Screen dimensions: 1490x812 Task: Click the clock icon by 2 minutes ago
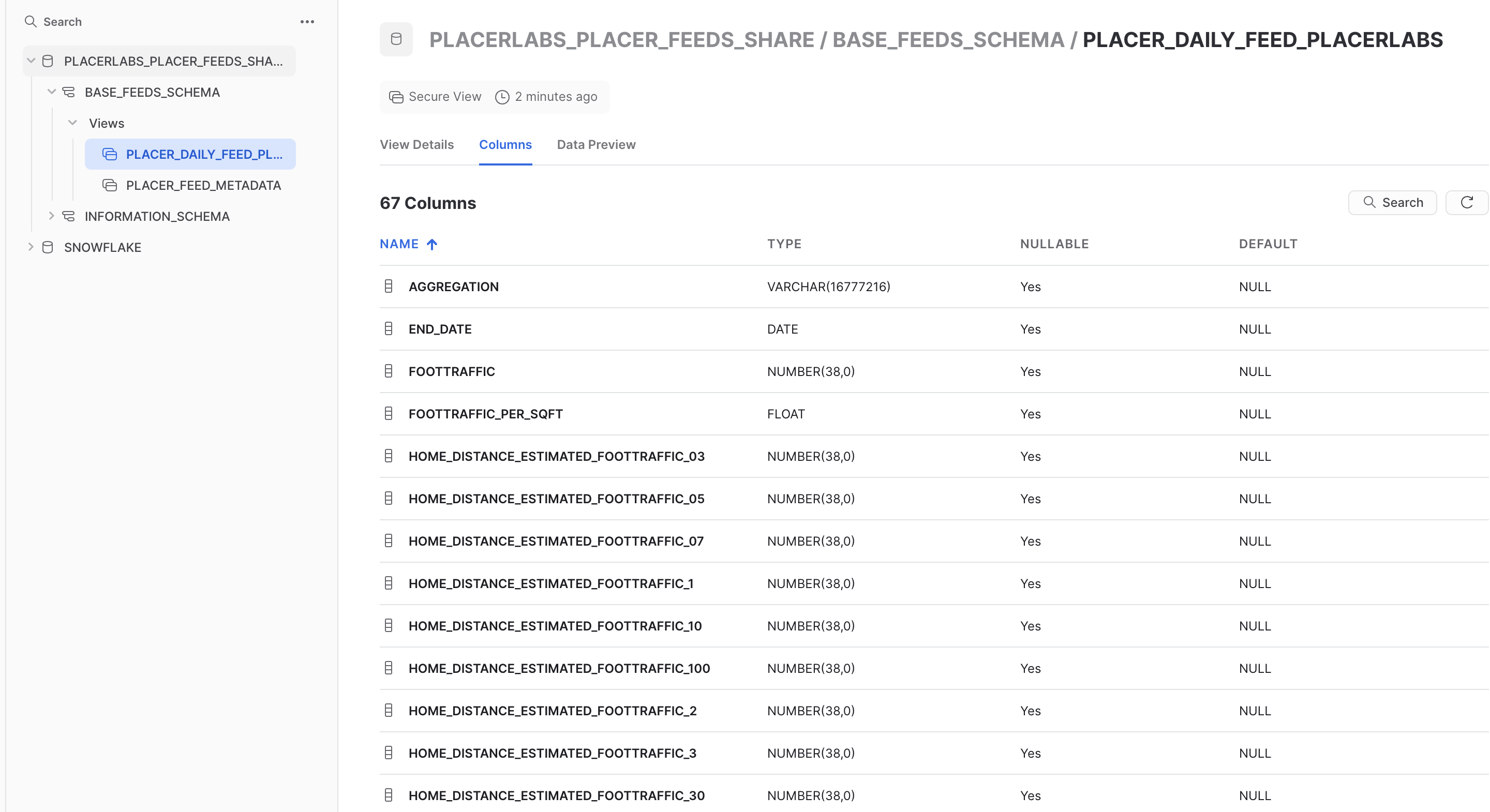502,97
